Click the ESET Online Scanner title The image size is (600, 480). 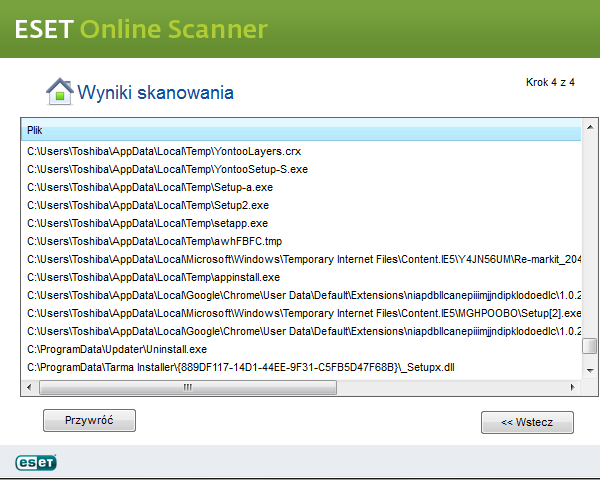tap(141, 29)
